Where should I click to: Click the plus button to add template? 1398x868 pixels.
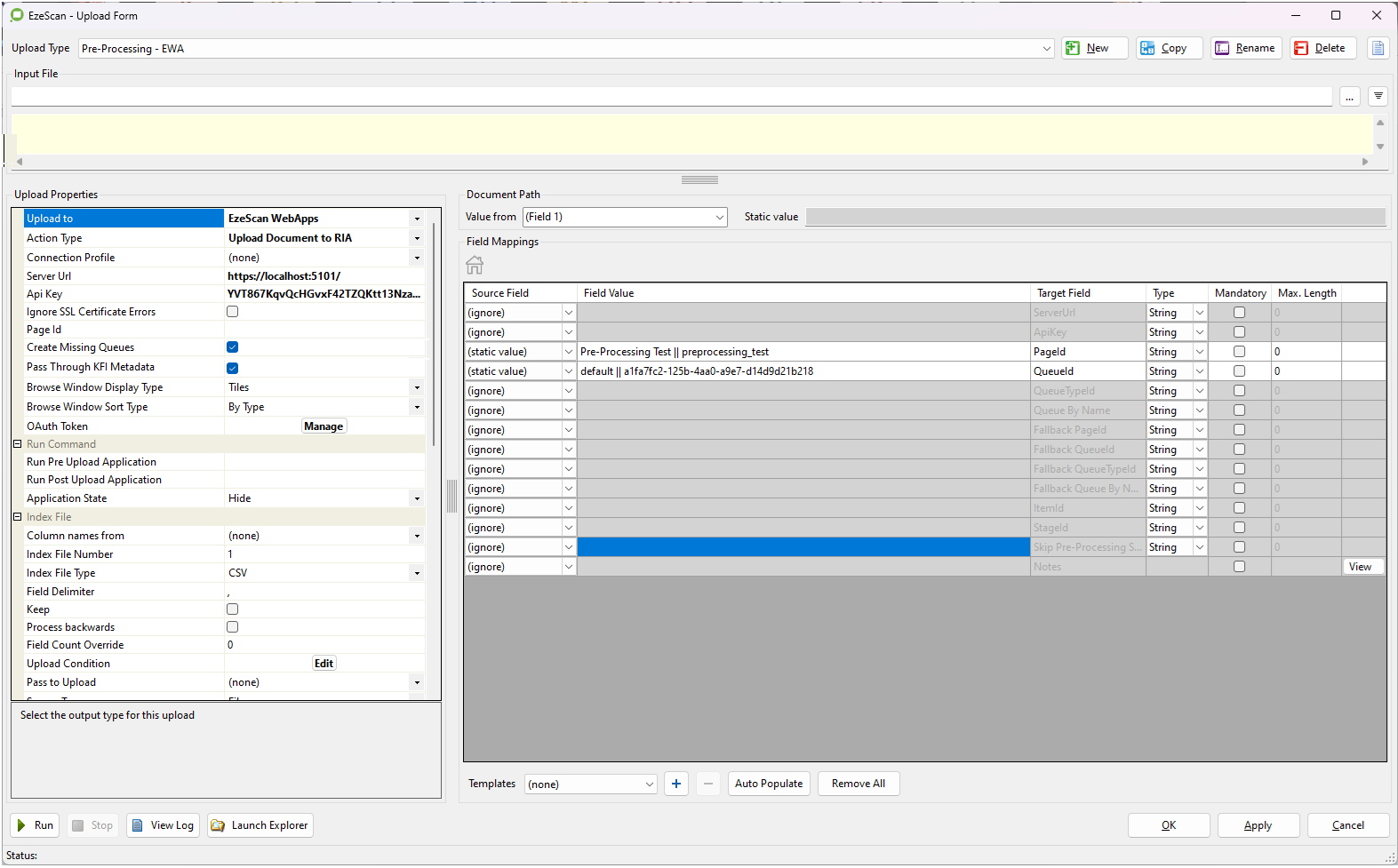coord(675,784)
